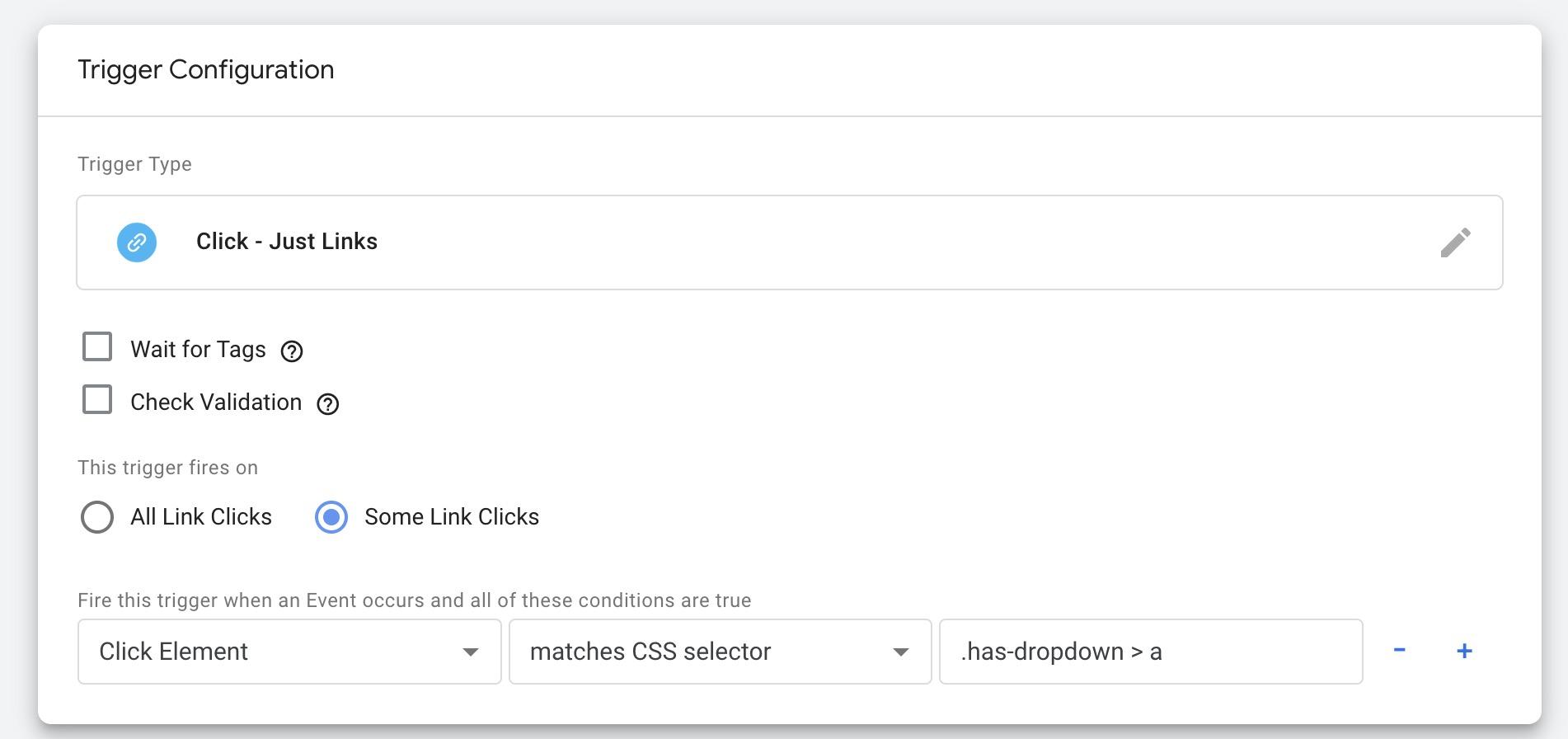
Task: Tick the Check Validation checkbox
Action: (97, 400)
